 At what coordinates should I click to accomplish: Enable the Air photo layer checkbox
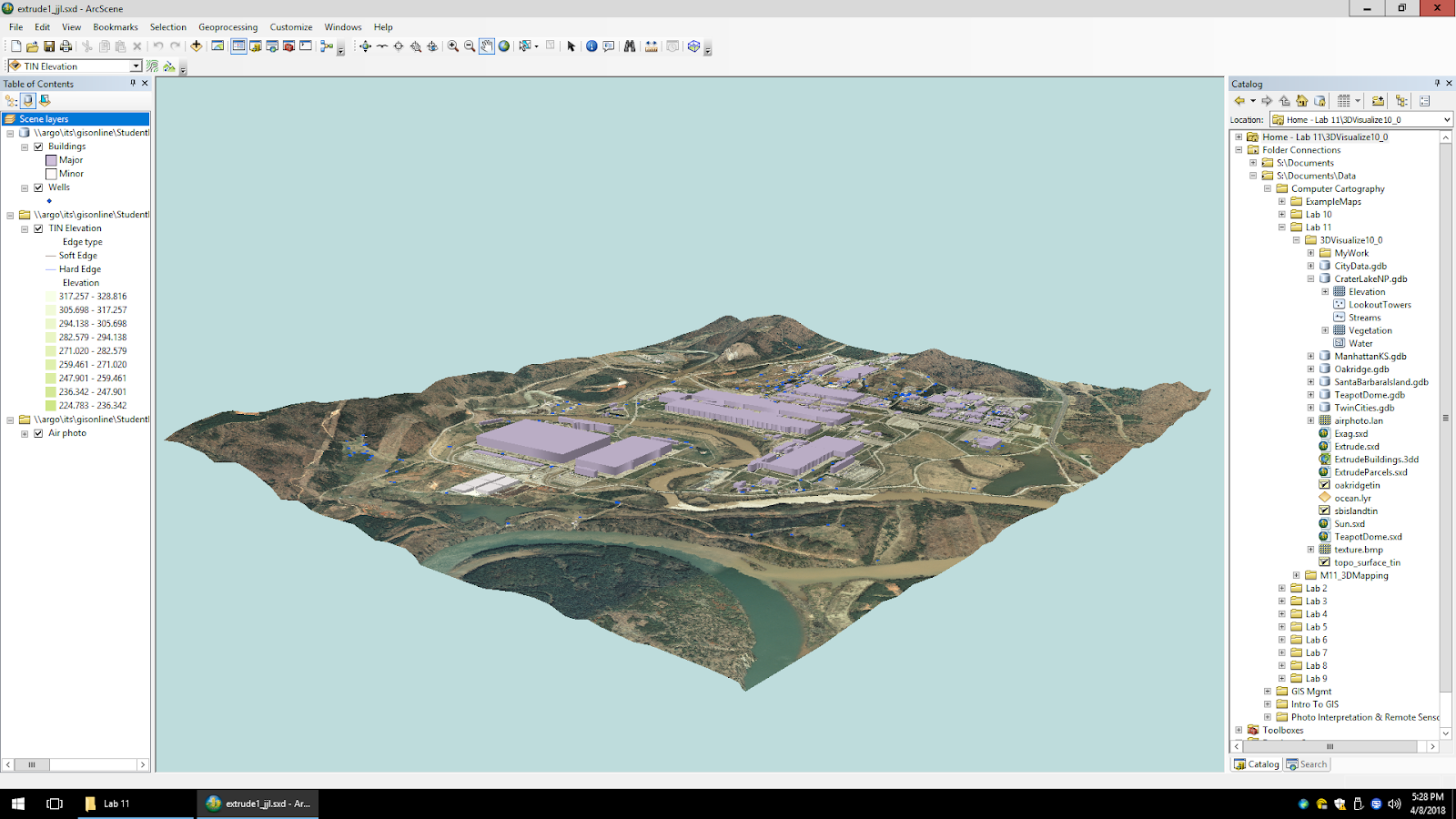(38, 433)
